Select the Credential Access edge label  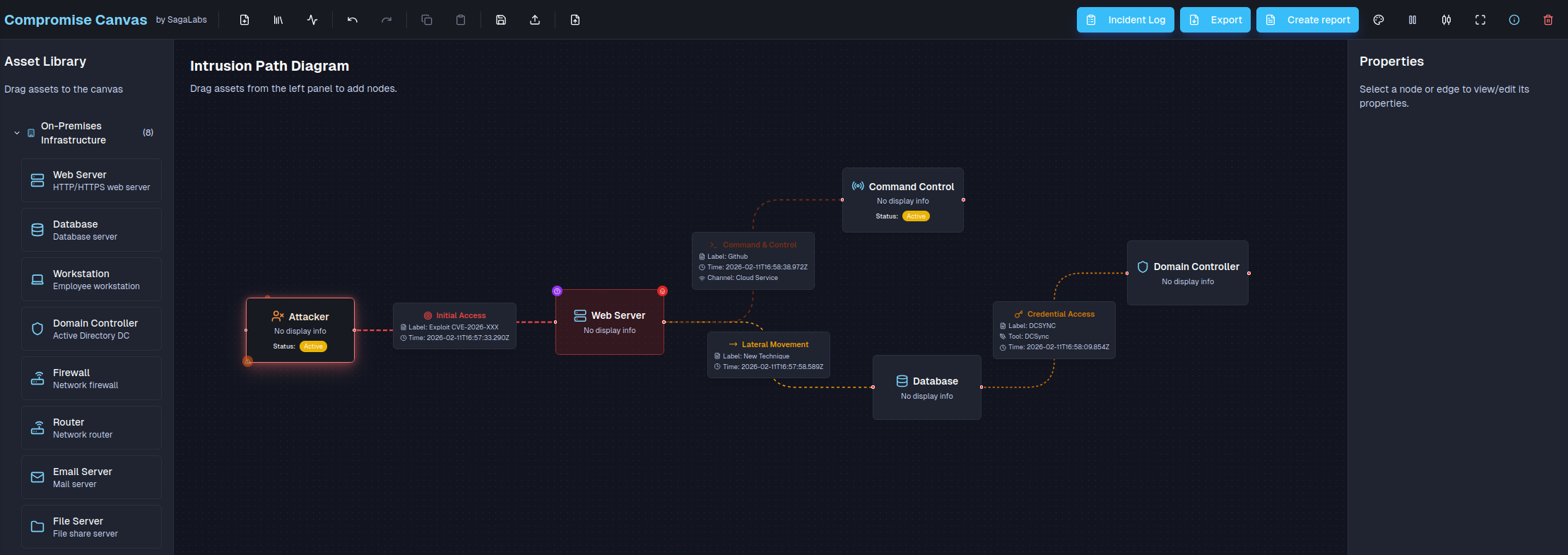pyautogui.click(x=1054, y=330)
